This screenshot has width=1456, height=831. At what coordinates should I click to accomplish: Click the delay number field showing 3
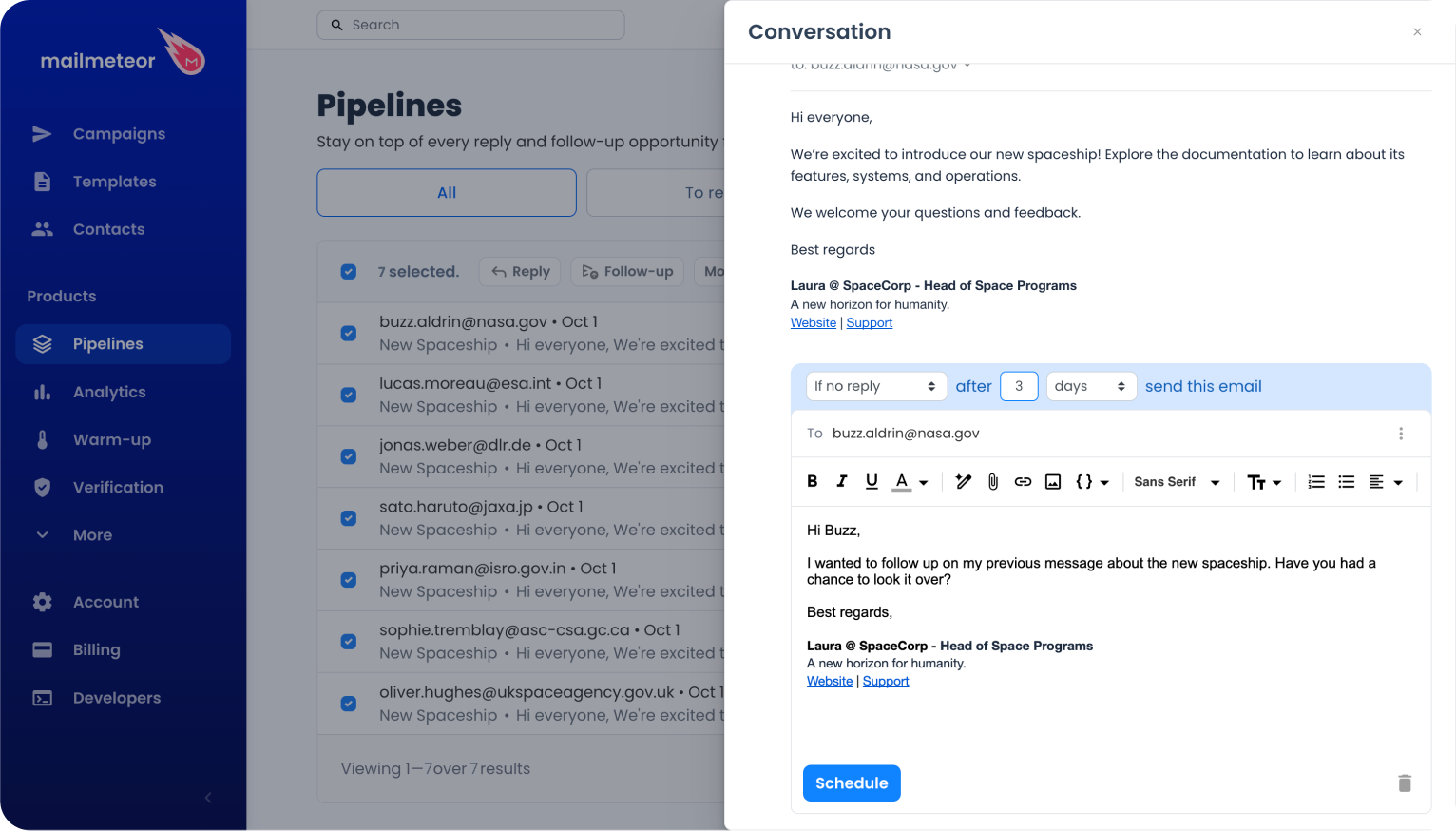pos(1019,386)
